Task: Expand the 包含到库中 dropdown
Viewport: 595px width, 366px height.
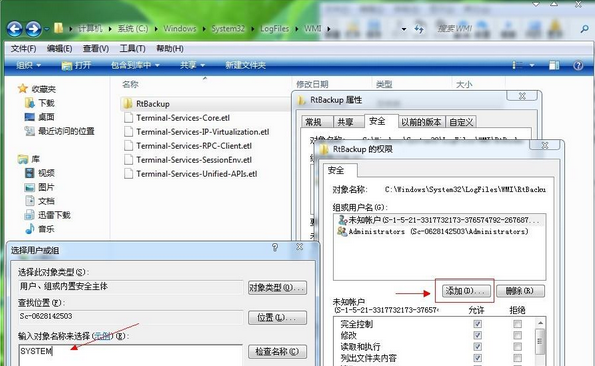Action: pyautogui.click(x=135, y=65)
